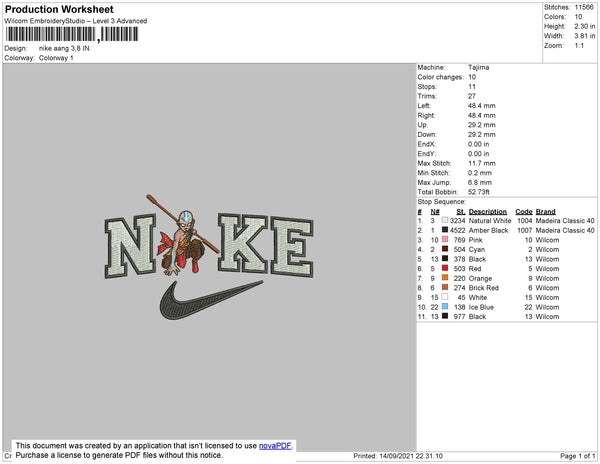This screenshot has width=600, height=464.
Task: Click the Trims value 27
Action: pyautogui.click(x=472, y=96)
